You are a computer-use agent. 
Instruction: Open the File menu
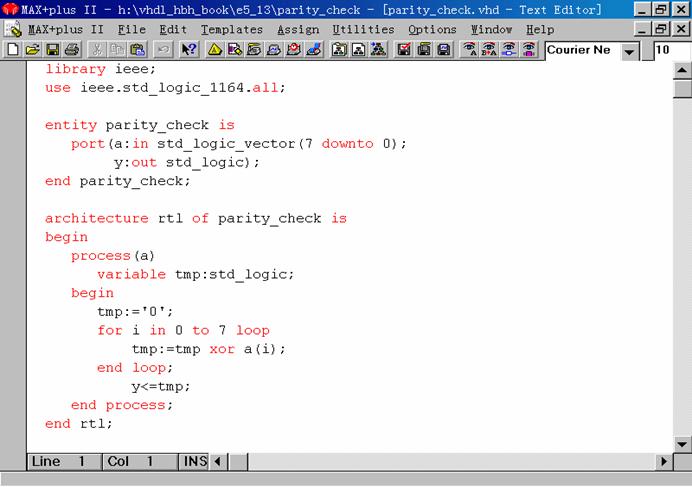132,30
